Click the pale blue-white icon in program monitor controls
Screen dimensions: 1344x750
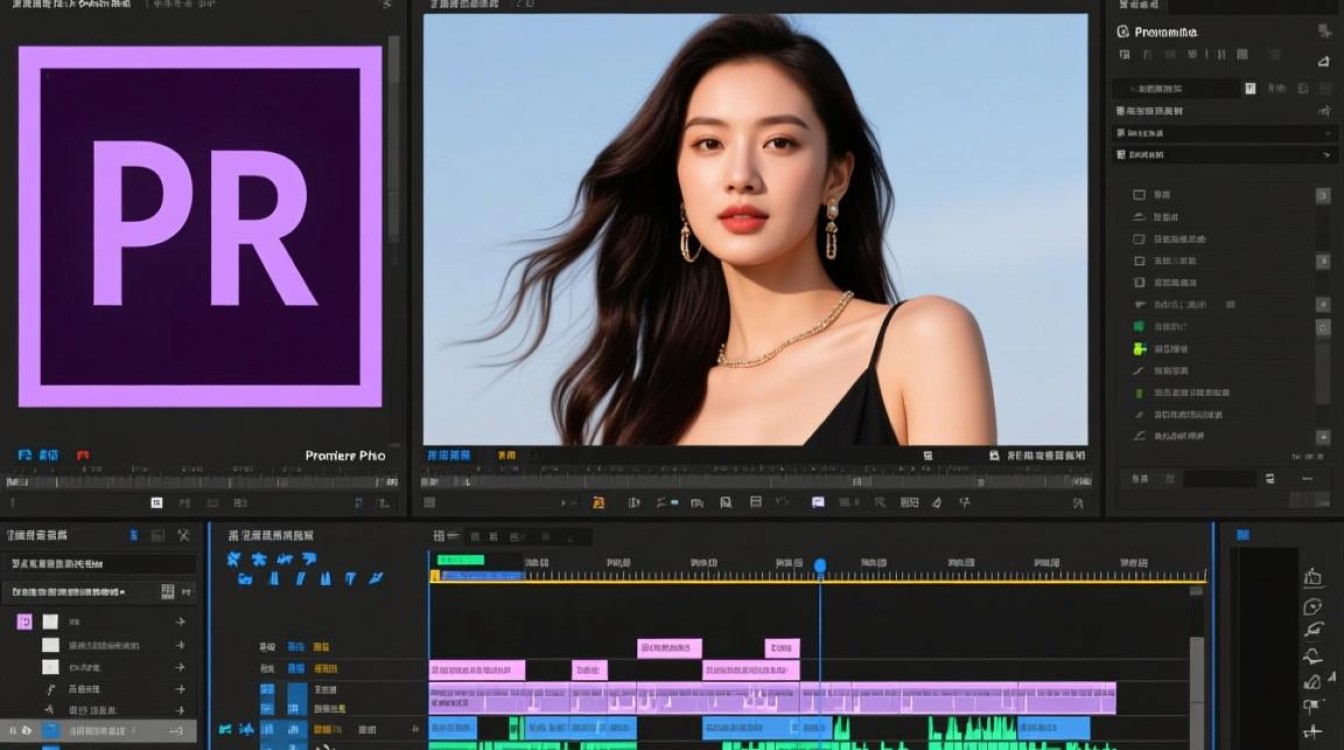(818, 502)
